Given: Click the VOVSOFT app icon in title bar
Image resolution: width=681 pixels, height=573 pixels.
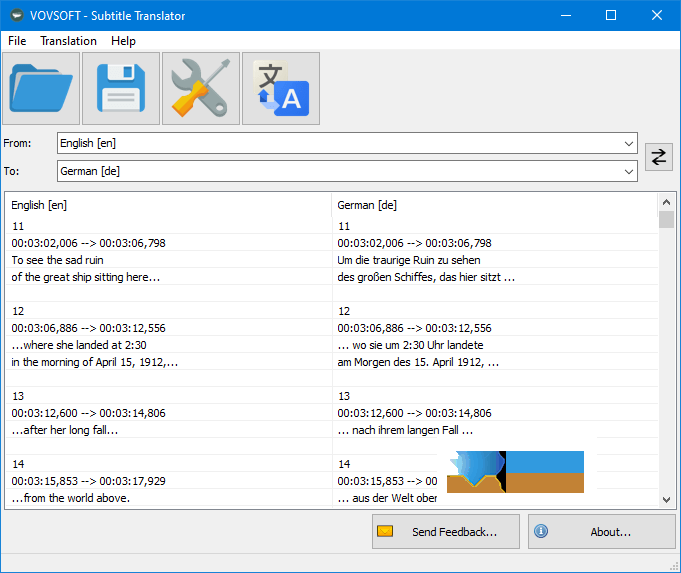Looking at the screenshot, I should pyautogui.click(x=17, y=16).
